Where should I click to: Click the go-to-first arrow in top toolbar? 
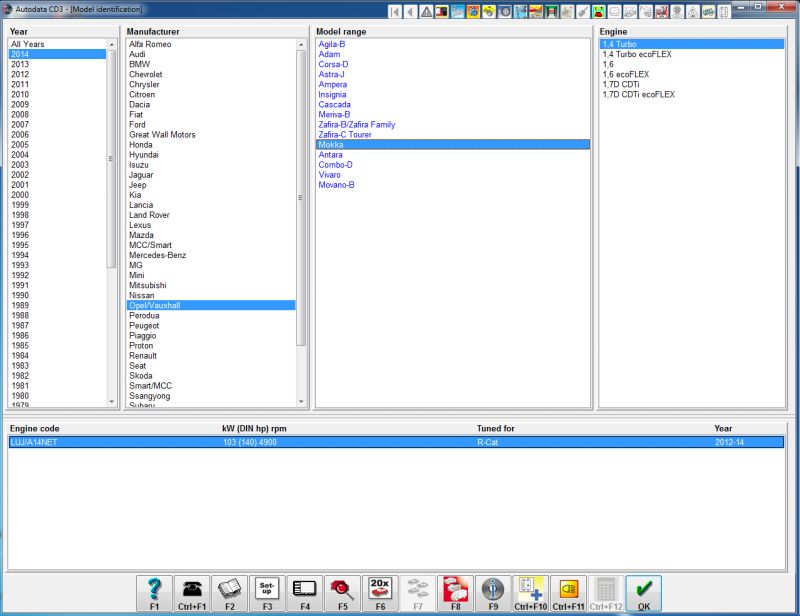[x=395, y=11]
